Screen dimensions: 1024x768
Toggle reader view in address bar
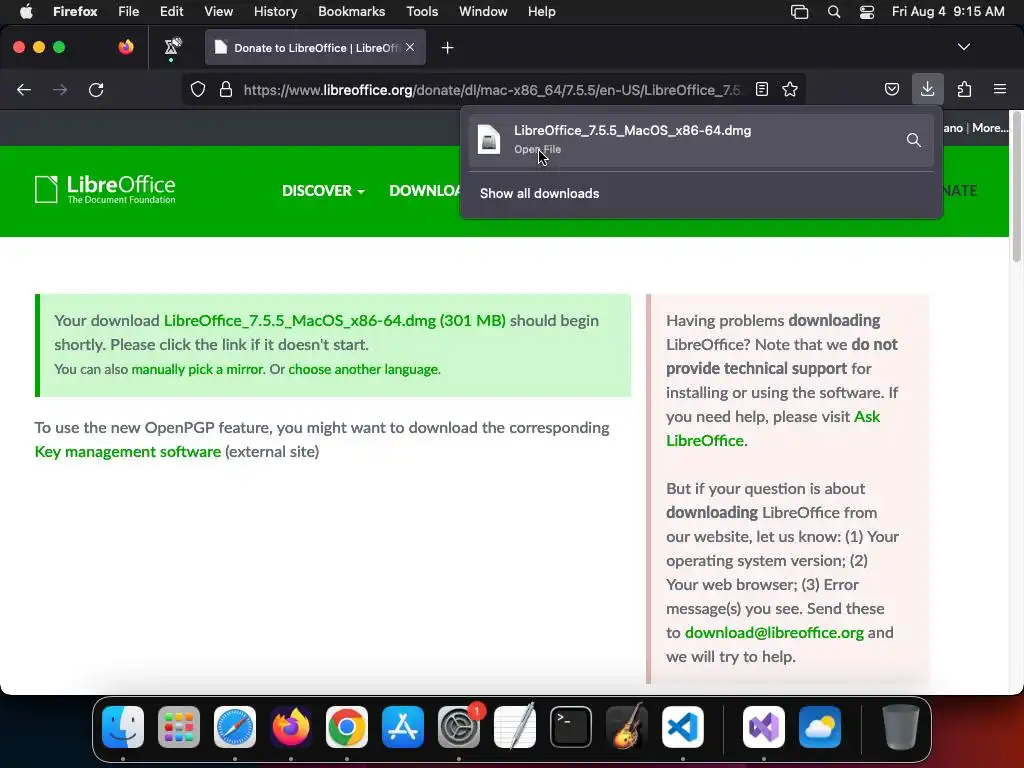coord(761,89)
